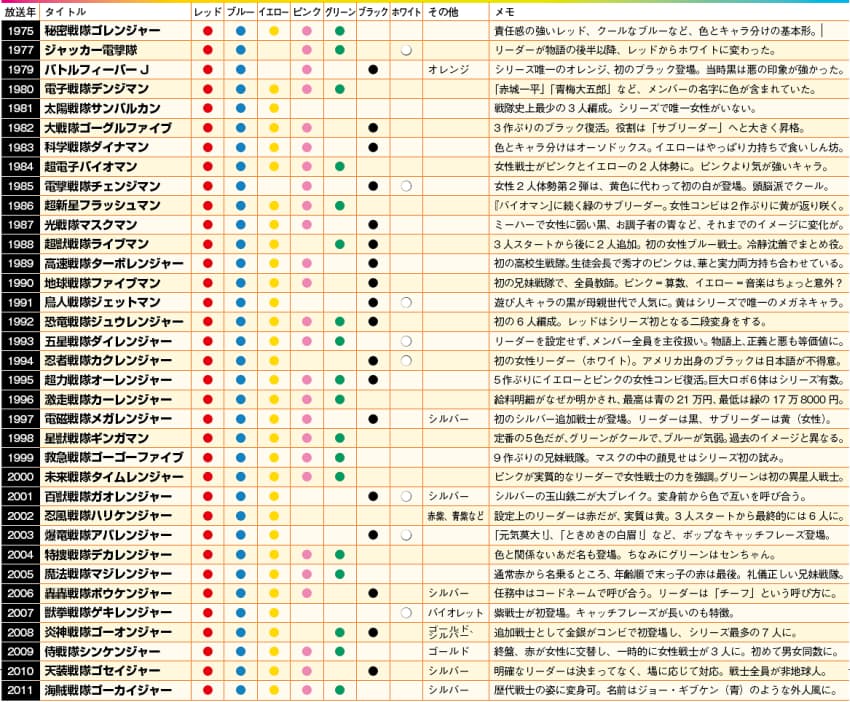The height and width of the screenshot is (702, 850).
Task: Select the green dot for 未来戦隊タイムレンジャー
Action: (340, 477)
